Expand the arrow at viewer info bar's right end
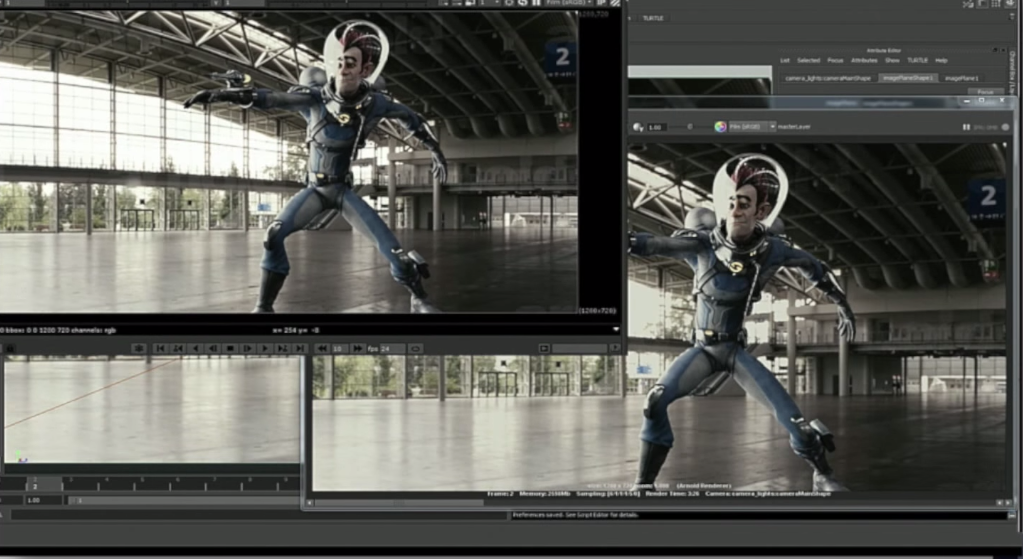The image size is (1023, 559). (616, 329)
